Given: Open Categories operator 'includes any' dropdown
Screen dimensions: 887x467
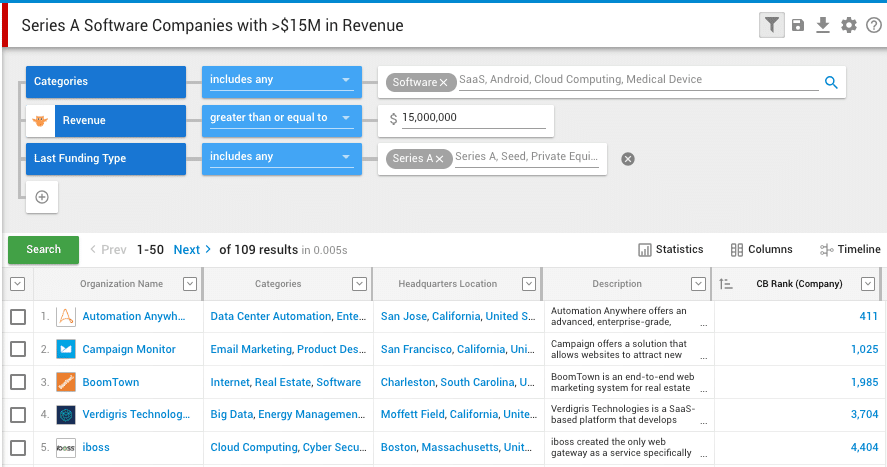Looking at the screenshot, I should tap(282, 82).
